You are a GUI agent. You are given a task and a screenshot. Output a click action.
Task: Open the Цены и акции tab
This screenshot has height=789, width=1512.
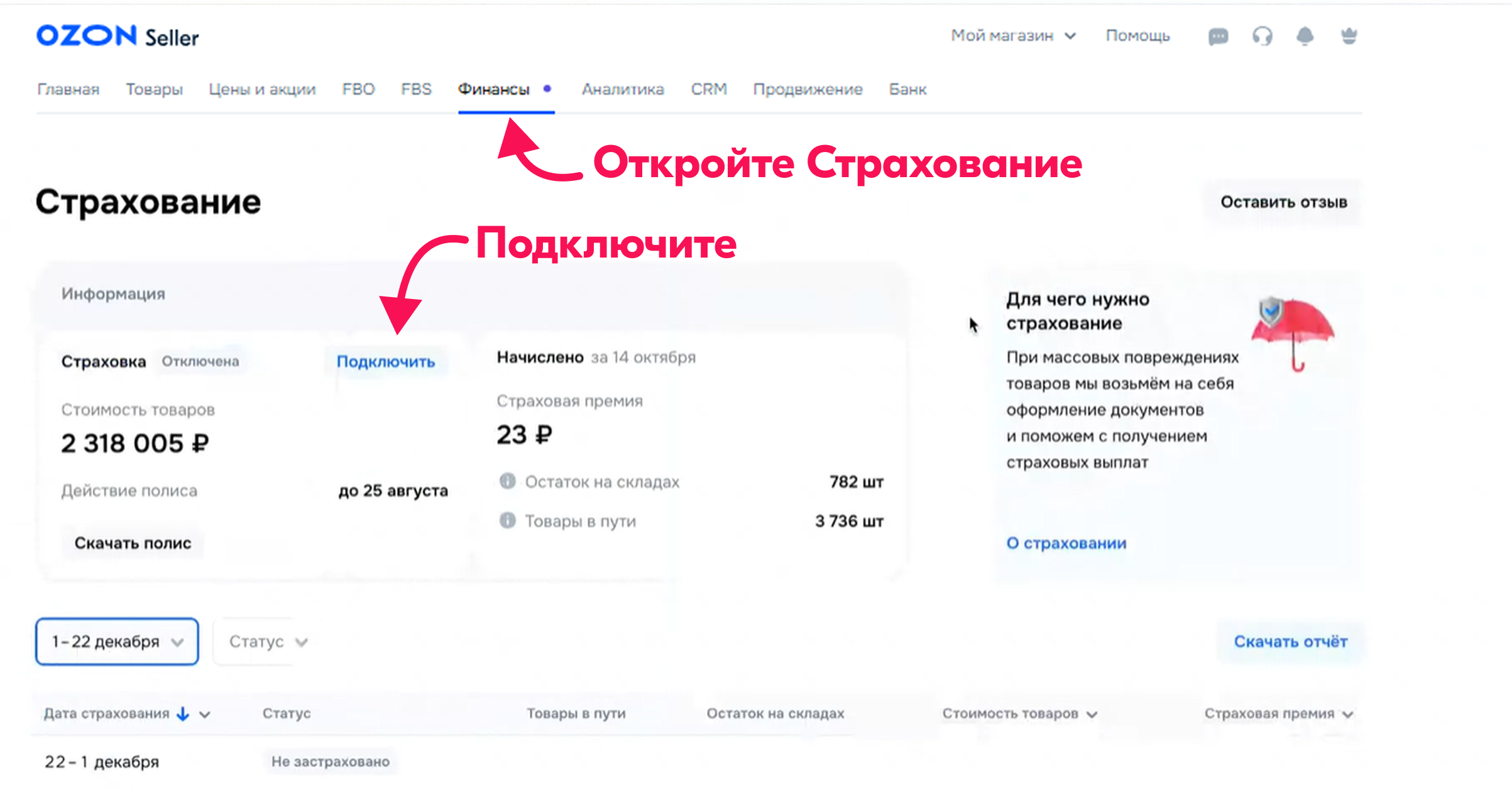tap(262, 89)
